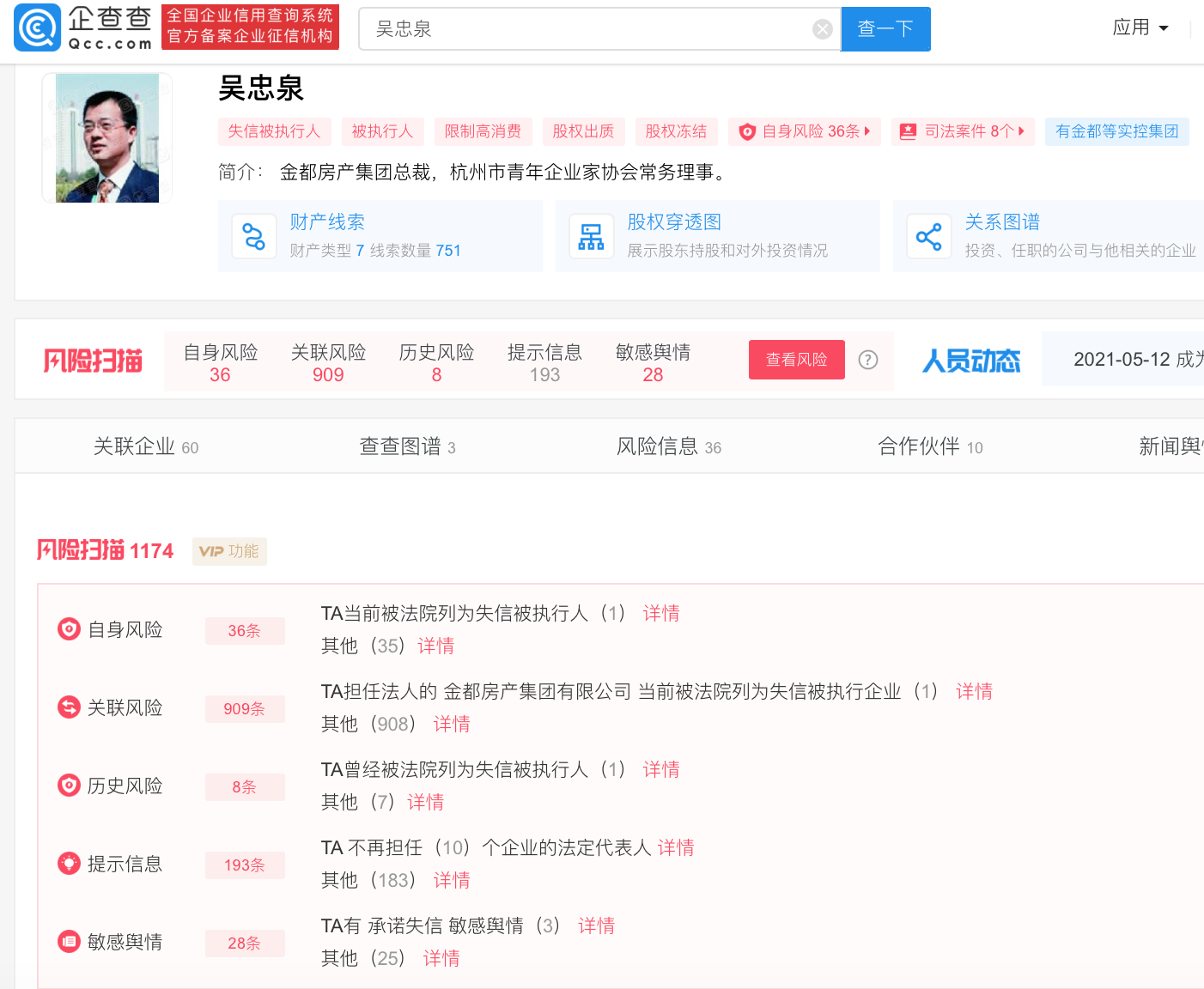Open the 财产线索 card icon
1204x989 pixels.
(254, 236)
